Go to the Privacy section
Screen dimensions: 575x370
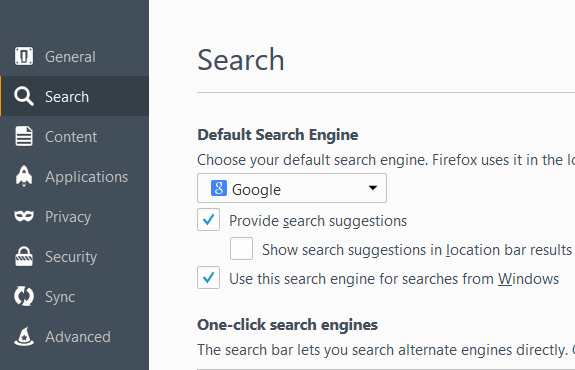click(x=68, y=217)
